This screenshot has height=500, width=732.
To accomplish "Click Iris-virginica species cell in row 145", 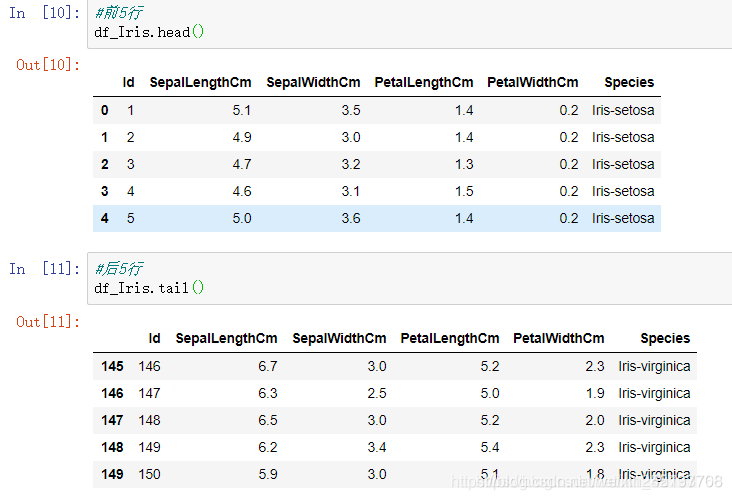I will pos(654,366).
